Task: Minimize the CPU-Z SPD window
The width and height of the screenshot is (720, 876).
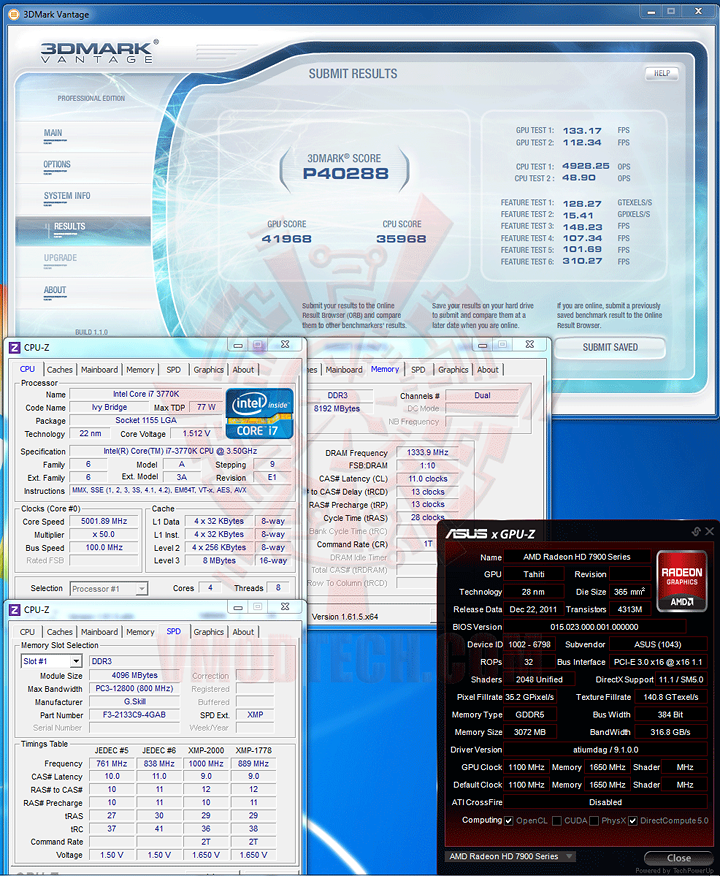Action: tap(238, 607)
